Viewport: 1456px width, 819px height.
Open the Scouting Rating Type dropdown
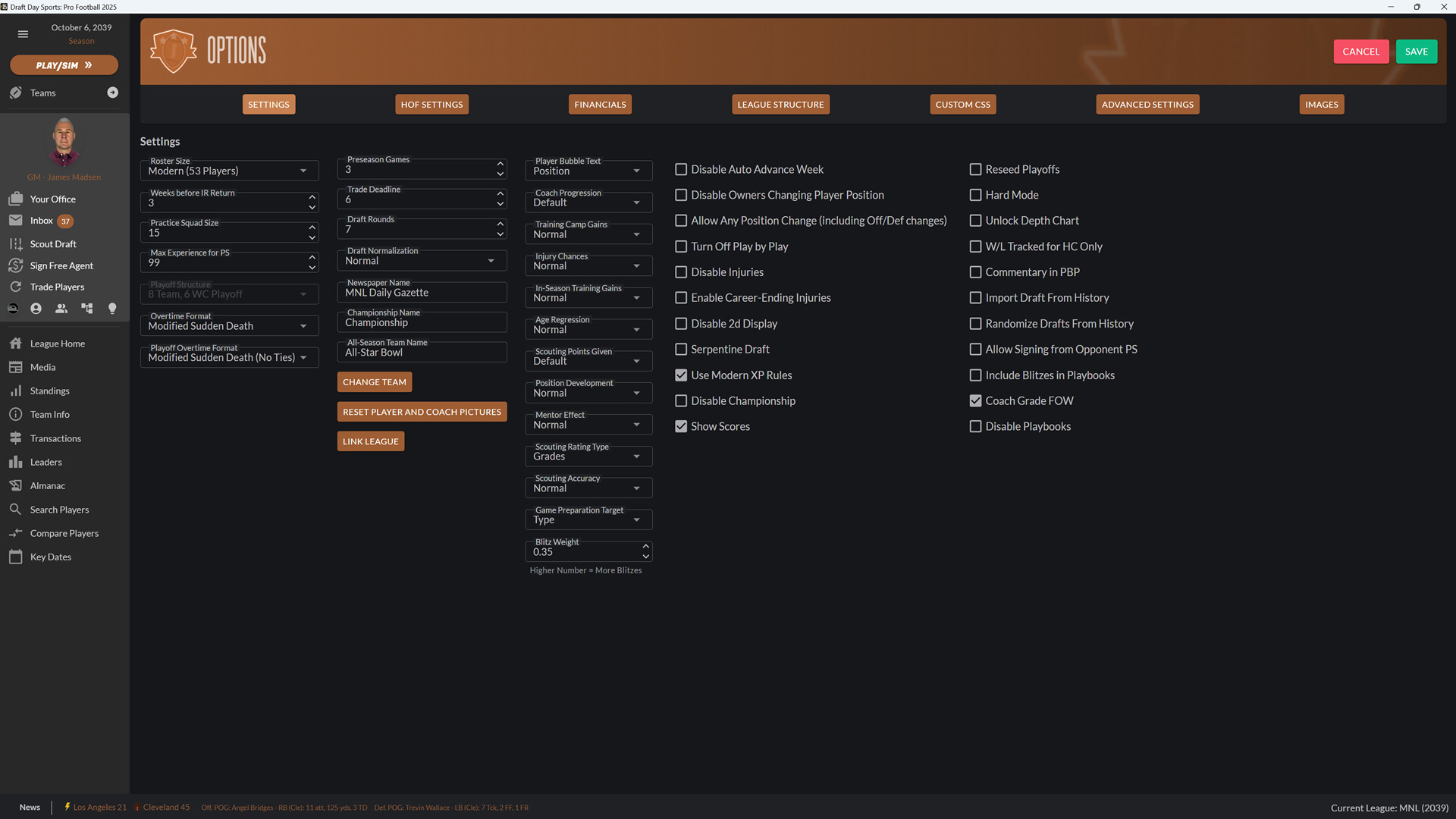[588, 456]
